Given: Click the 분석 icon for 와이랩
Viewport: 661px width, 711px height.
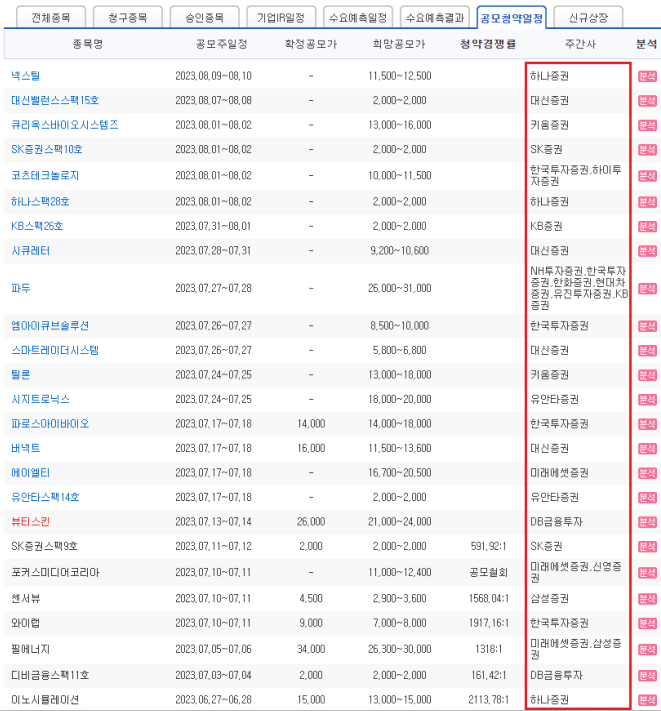Looking at the screenshot, I should click(x=647, y=623).
